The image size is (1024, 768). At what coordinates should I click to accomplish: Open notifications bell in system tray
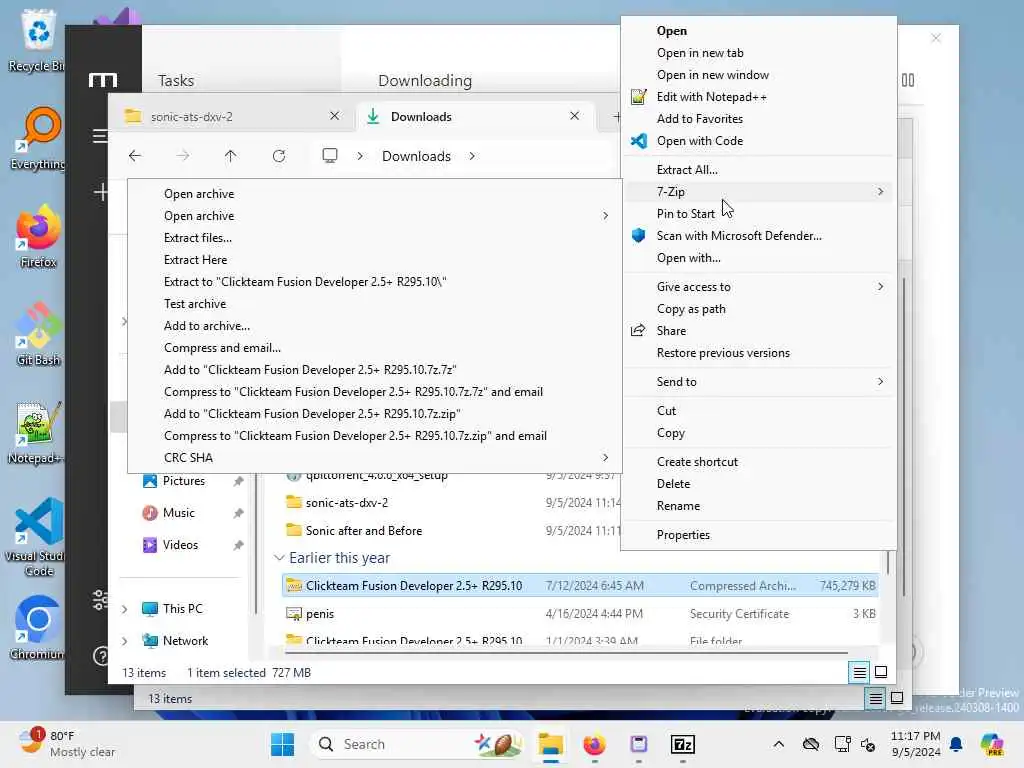(x=956, y=744)
